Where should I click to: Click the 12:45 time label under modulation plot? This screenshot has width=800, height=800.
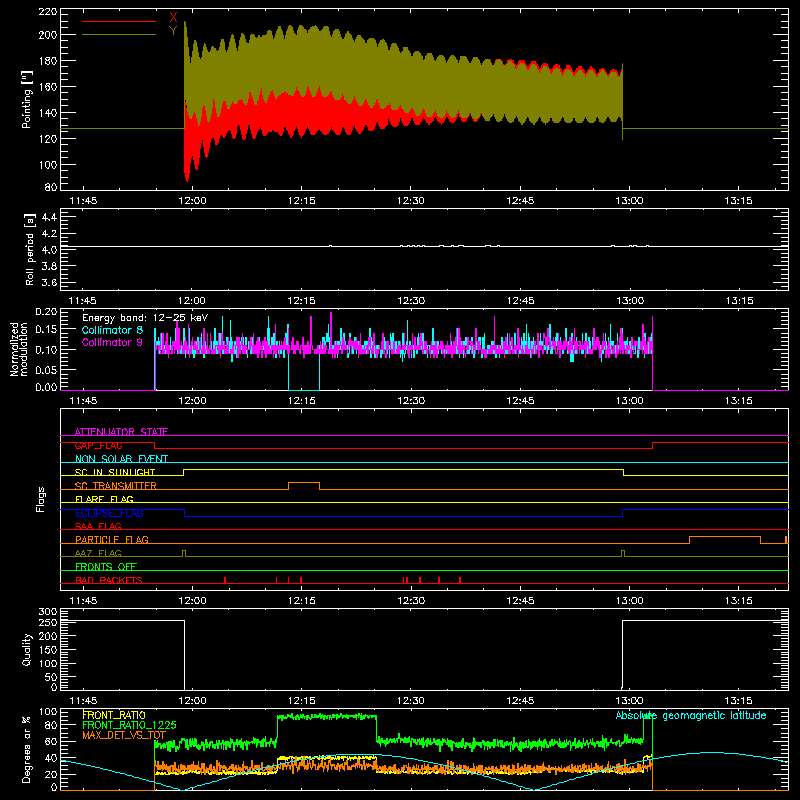[520, 401]
